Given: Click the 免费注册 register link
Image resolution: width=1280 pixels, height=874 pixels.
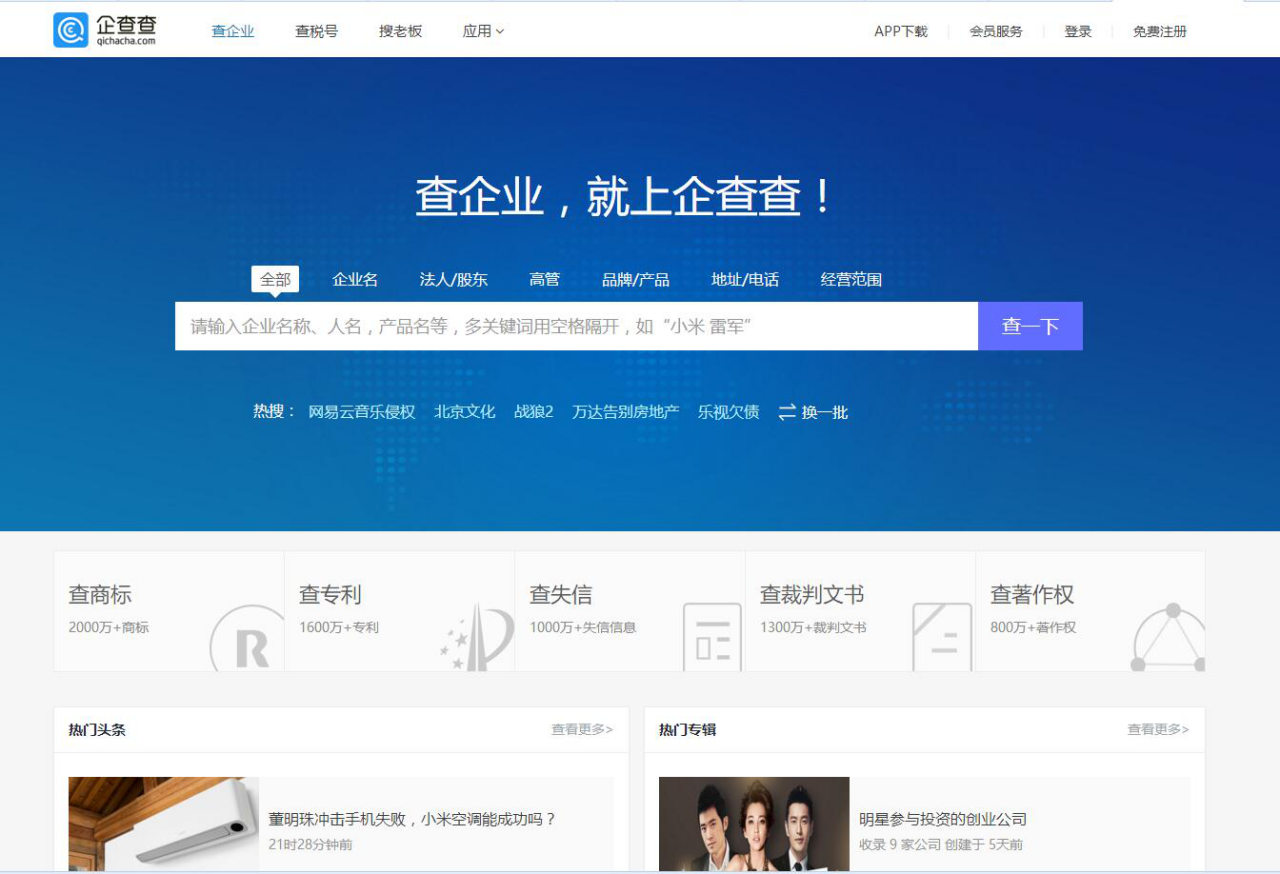Looking at the screenshot, I should click(x=1160, y=31).
